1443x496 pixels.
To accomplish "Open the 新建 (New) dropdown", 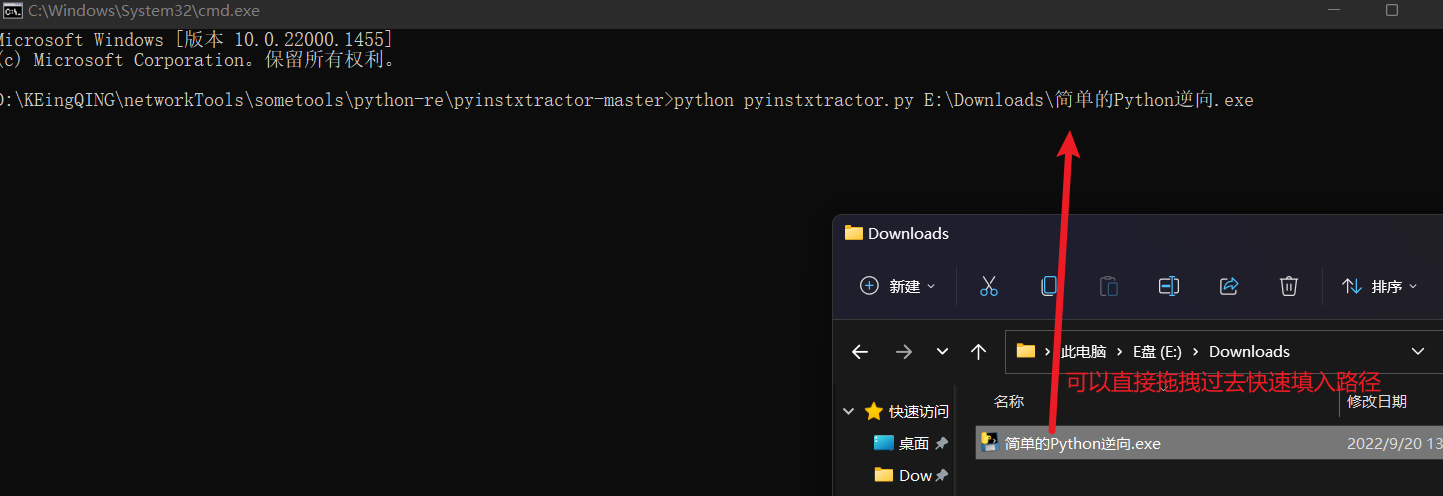I will (898, 286).
